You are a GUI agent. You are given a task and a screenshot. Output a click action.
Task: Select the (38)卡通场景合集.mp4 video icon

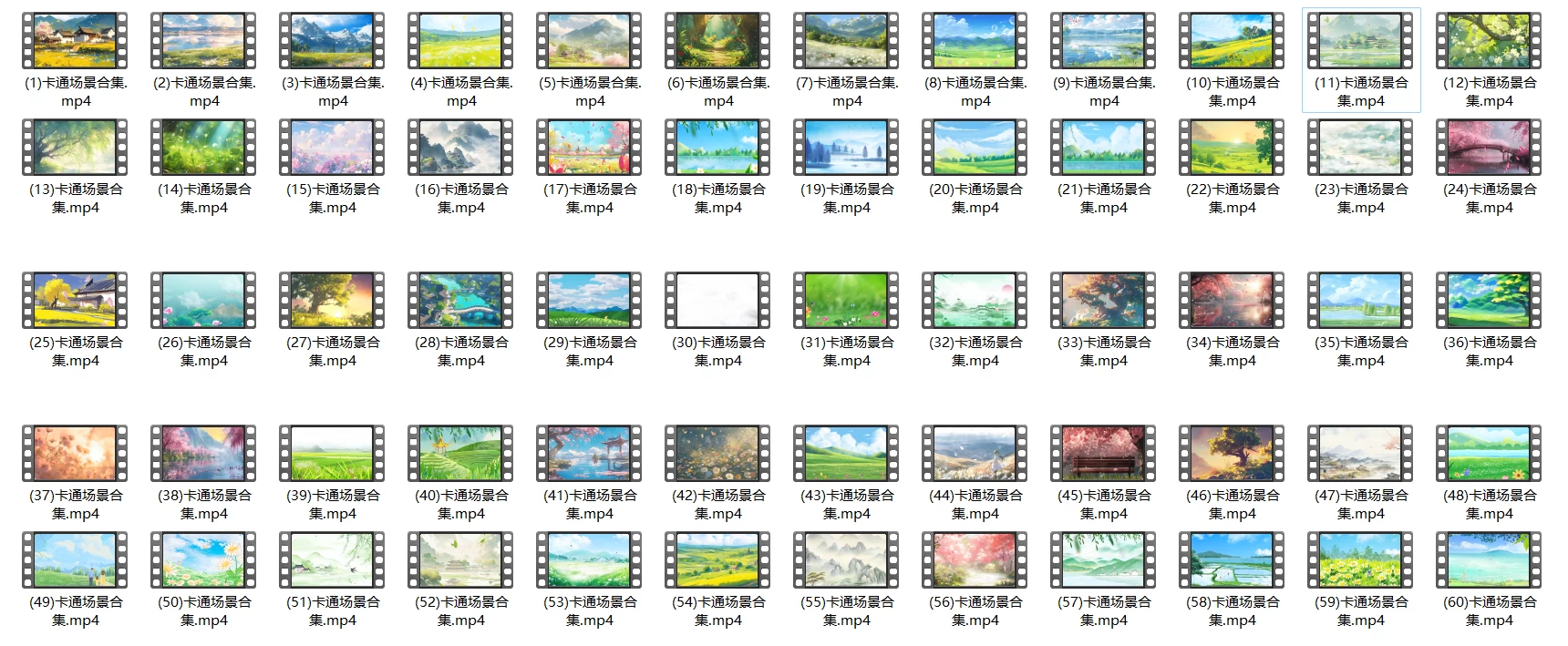click(x=204, y=453)
